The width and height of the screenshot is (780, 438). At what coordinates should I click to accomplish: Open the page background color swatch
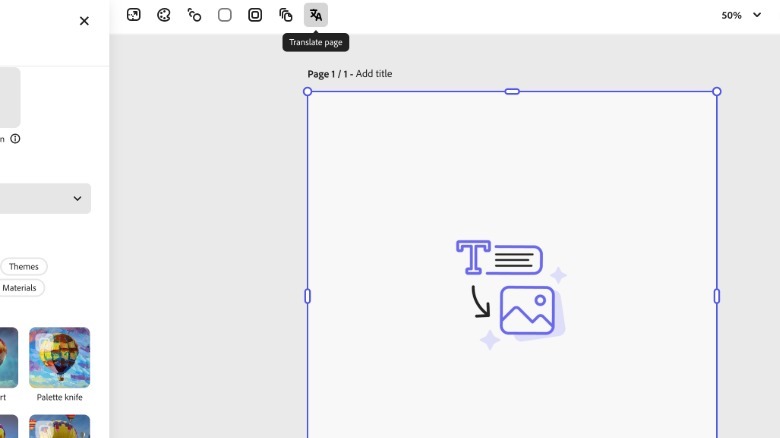click(225, 15)
